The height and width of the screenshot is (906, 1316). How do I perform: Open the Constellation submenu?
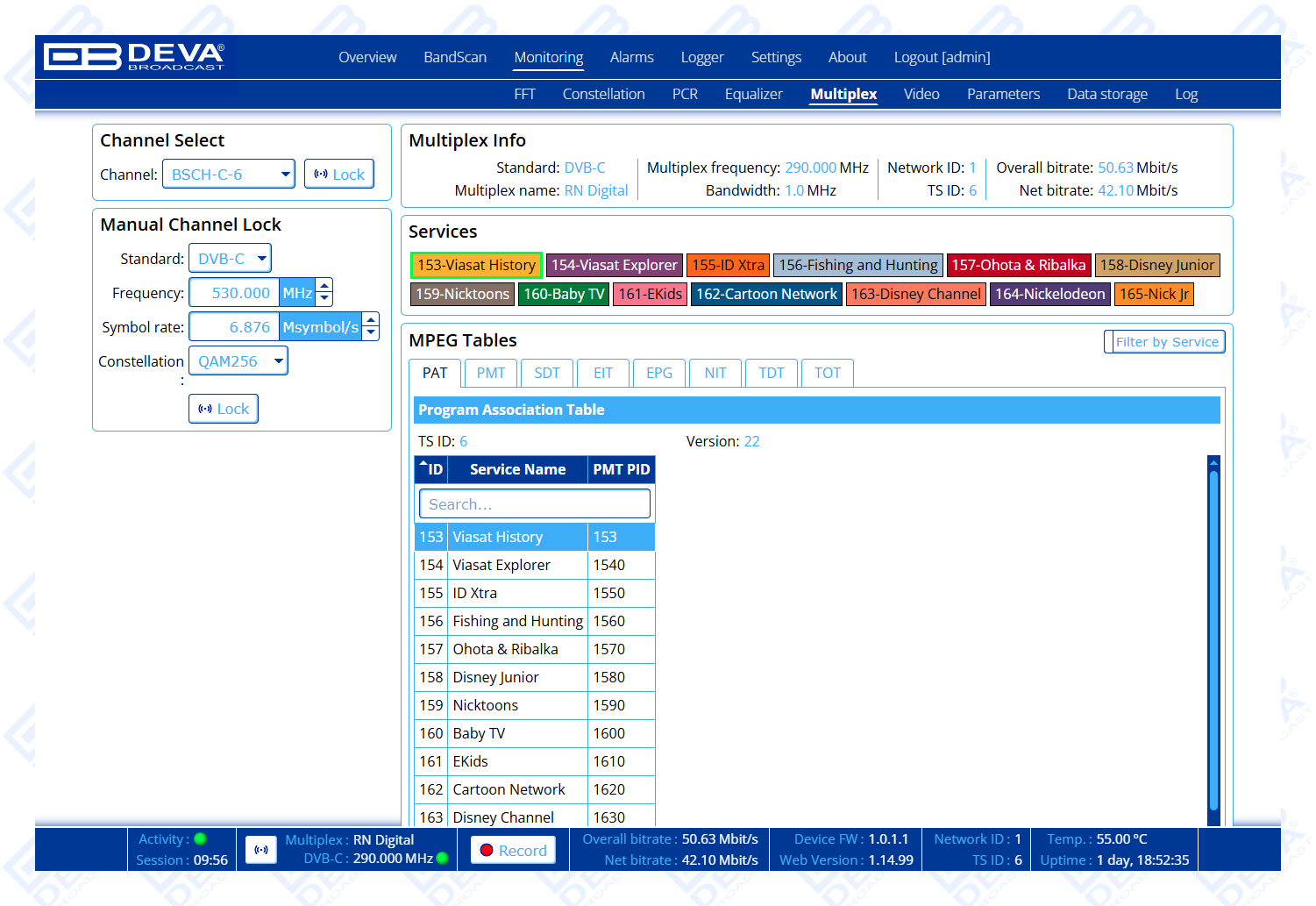pyautogui.click(x=603, y=94)
